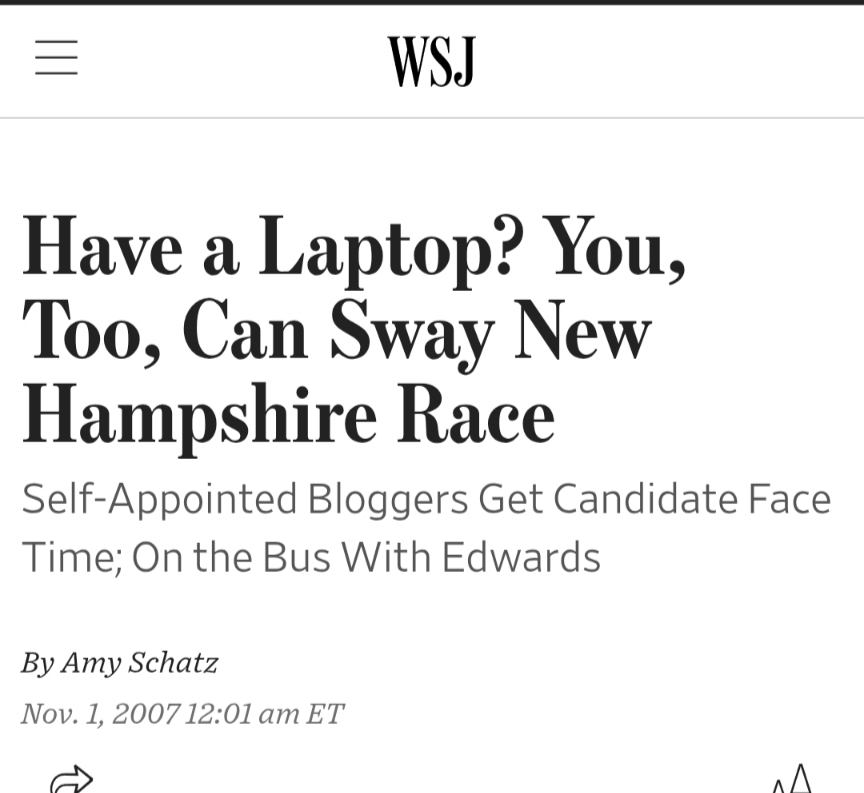Click the headline line "Too, Can Sway New"
This screenshot has height=793, width=864.
click(336, 330)
